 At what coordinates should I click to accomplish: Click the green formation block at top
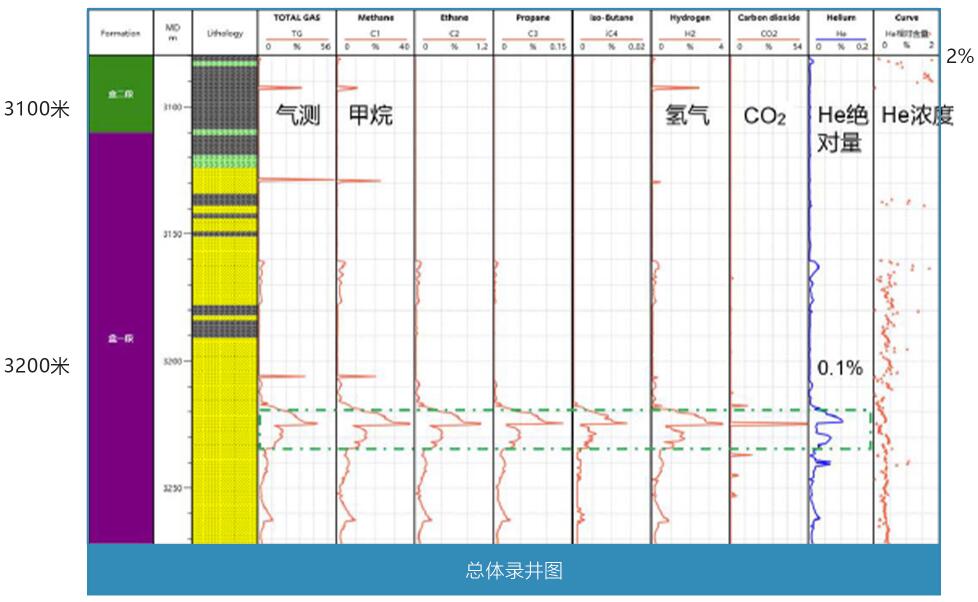(120, 94)
